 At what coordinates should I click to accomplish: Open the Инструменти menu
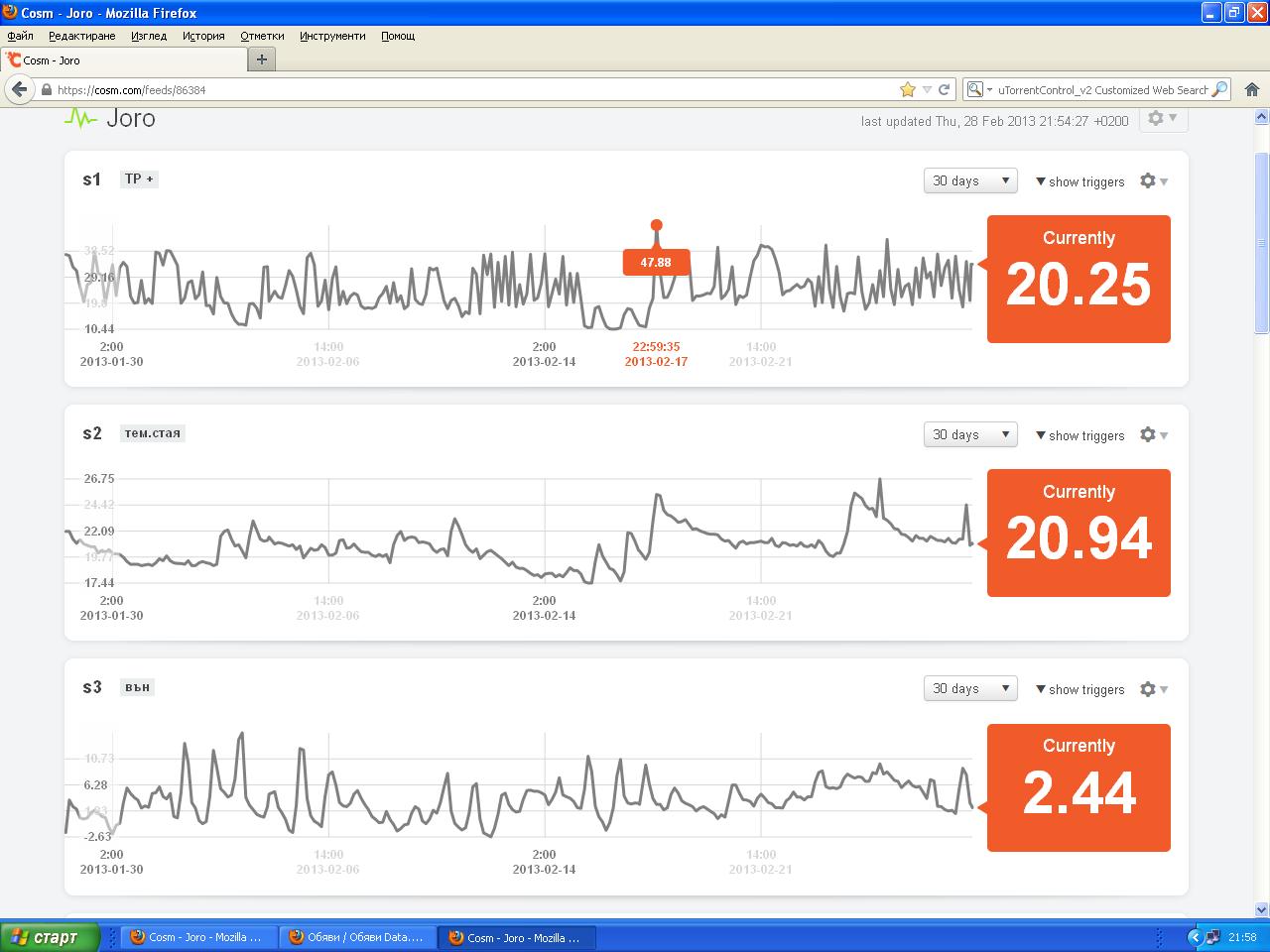[332, 36]
